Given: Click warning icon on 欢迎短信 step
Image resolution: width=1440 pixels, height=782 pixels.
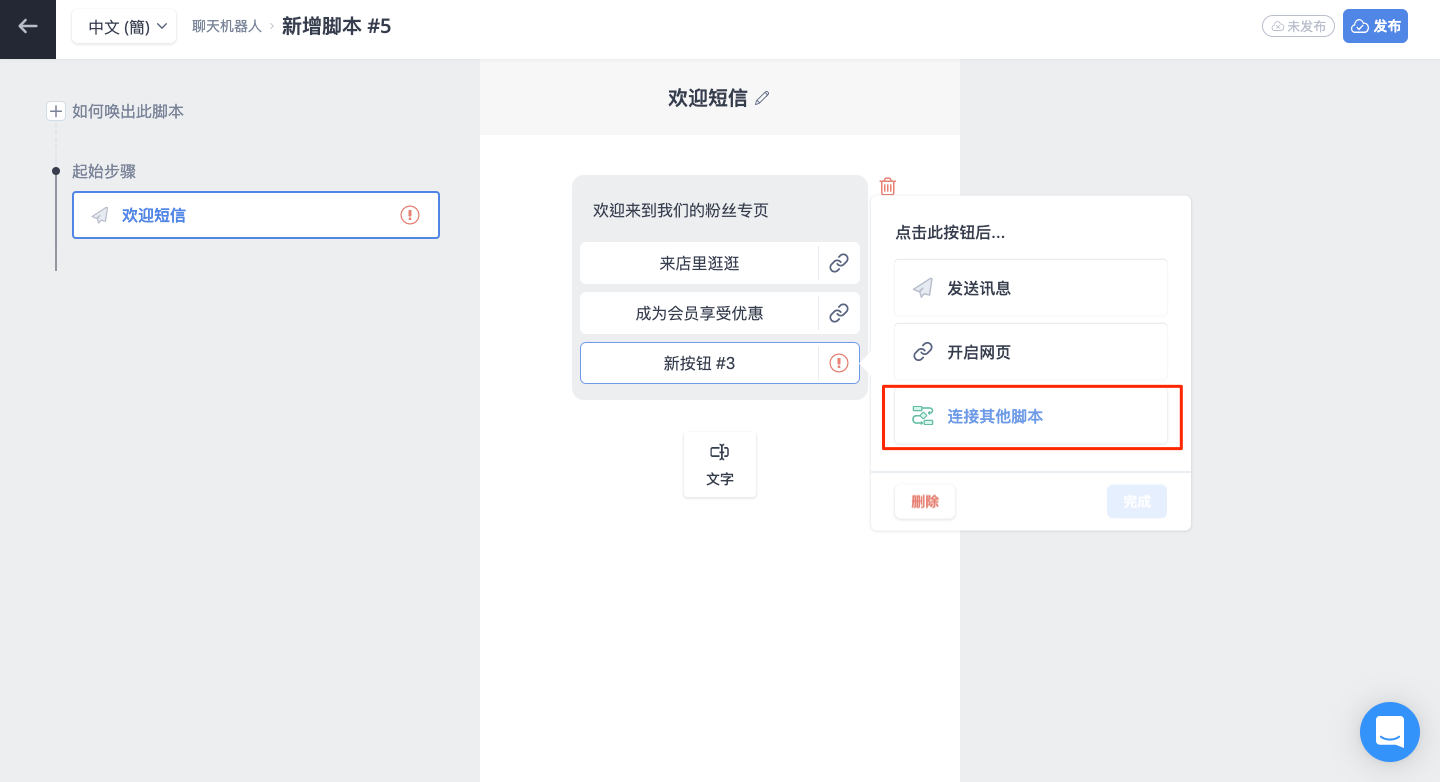Looking at the screenshot, I should pos(410,215).
